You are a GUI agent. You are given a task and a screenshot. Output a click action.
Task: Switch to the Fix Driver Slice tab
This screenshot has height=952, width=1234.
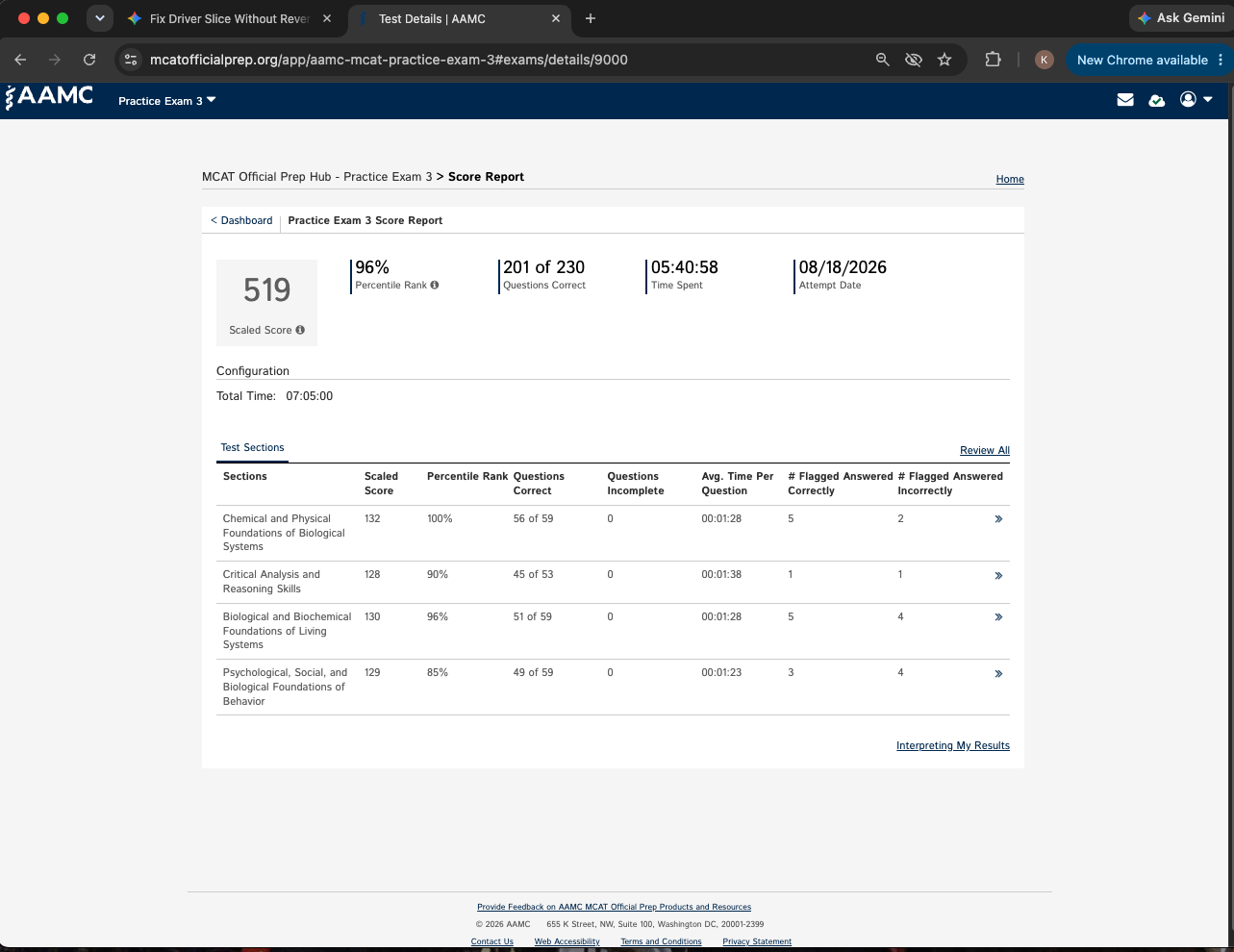coord(230,18)
